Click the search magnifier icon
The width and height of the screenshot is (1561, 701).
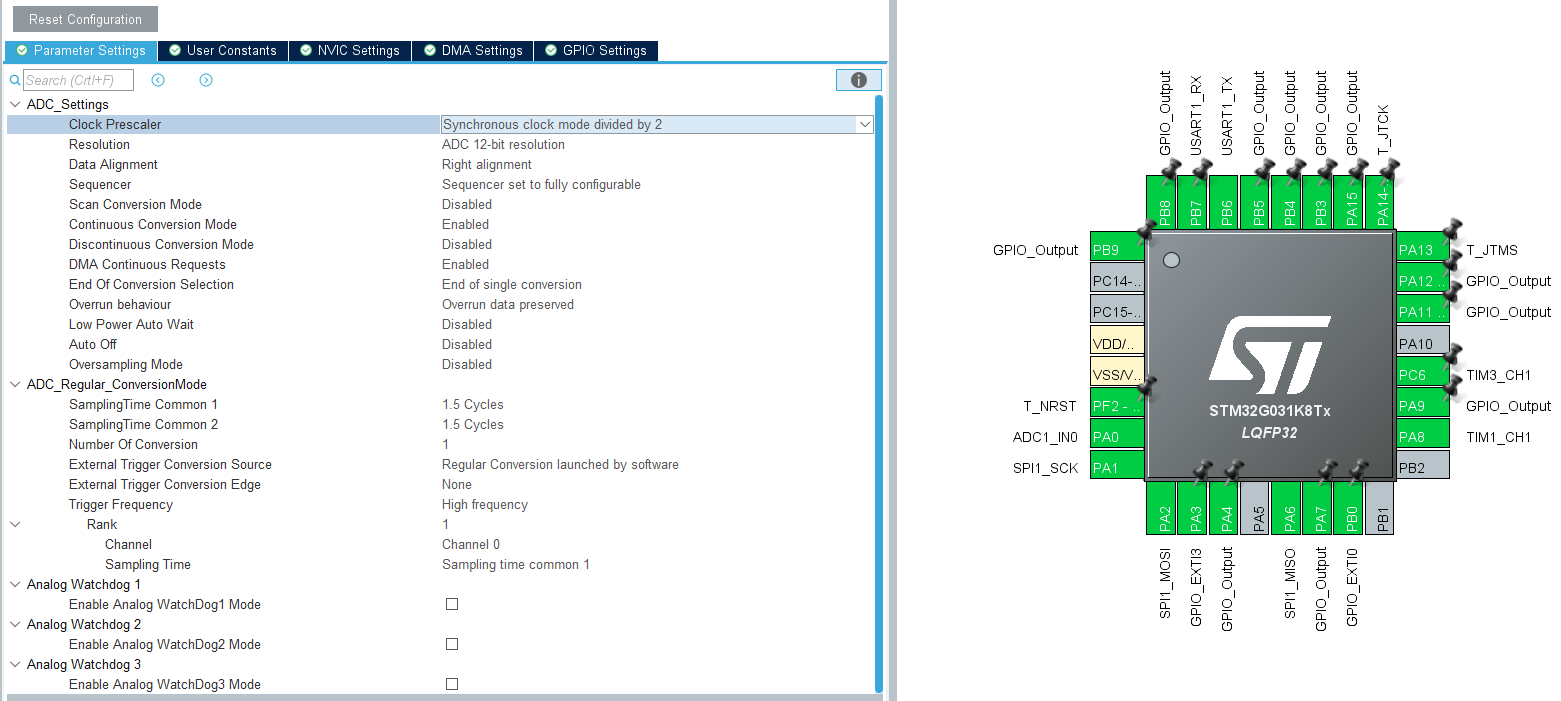pyautogui.click(x=12, y=79)
